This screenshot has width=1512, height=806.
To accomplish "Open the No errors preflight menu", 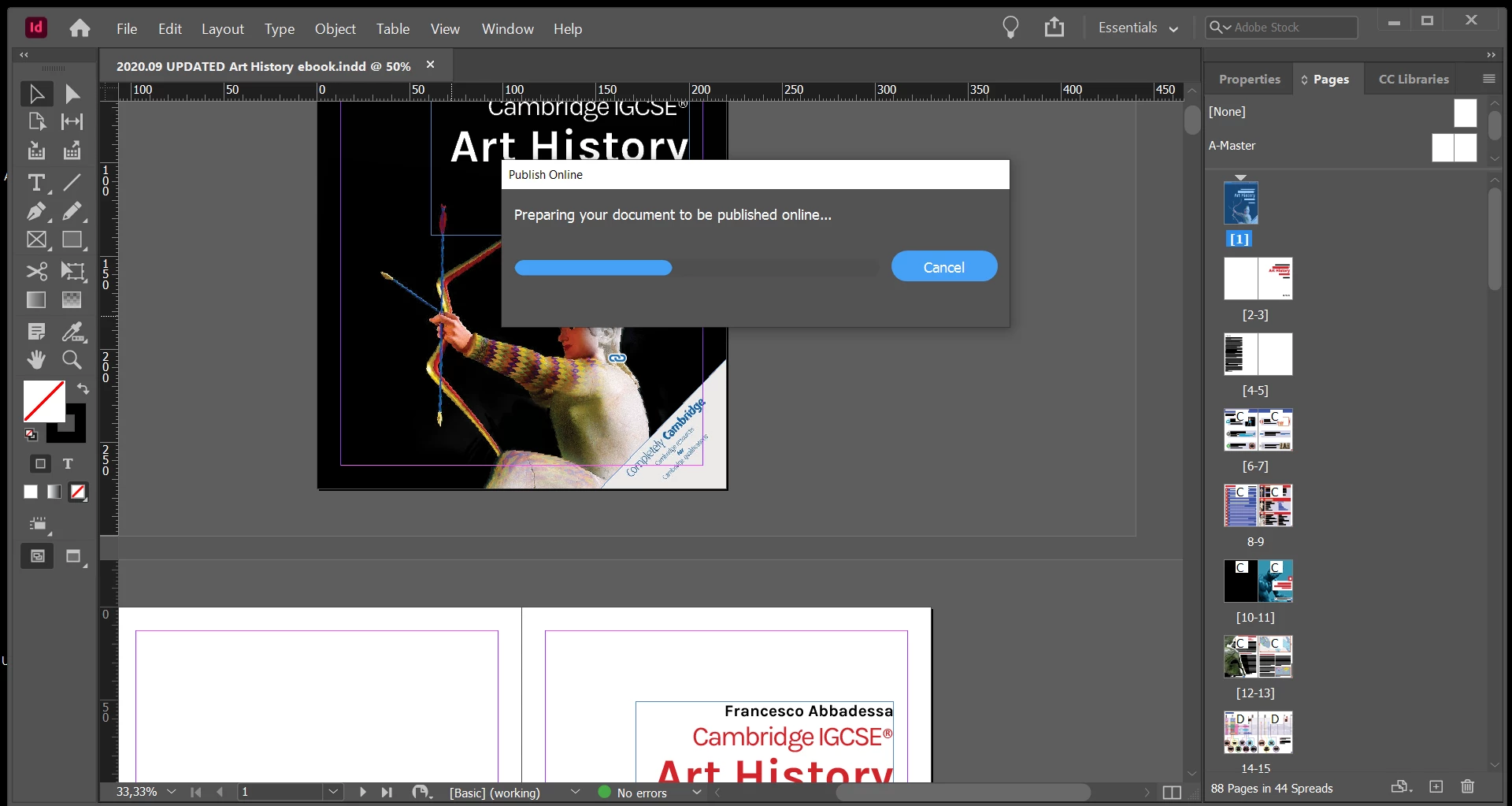I will (x=696, y=792).
